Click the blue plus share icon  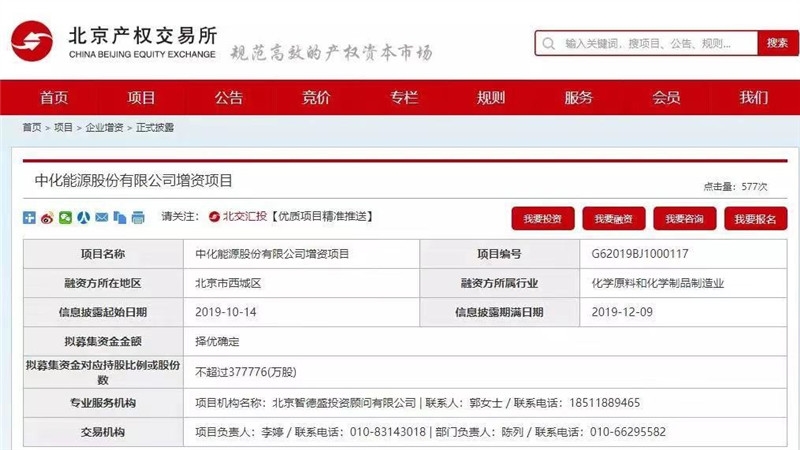[29, 217]
